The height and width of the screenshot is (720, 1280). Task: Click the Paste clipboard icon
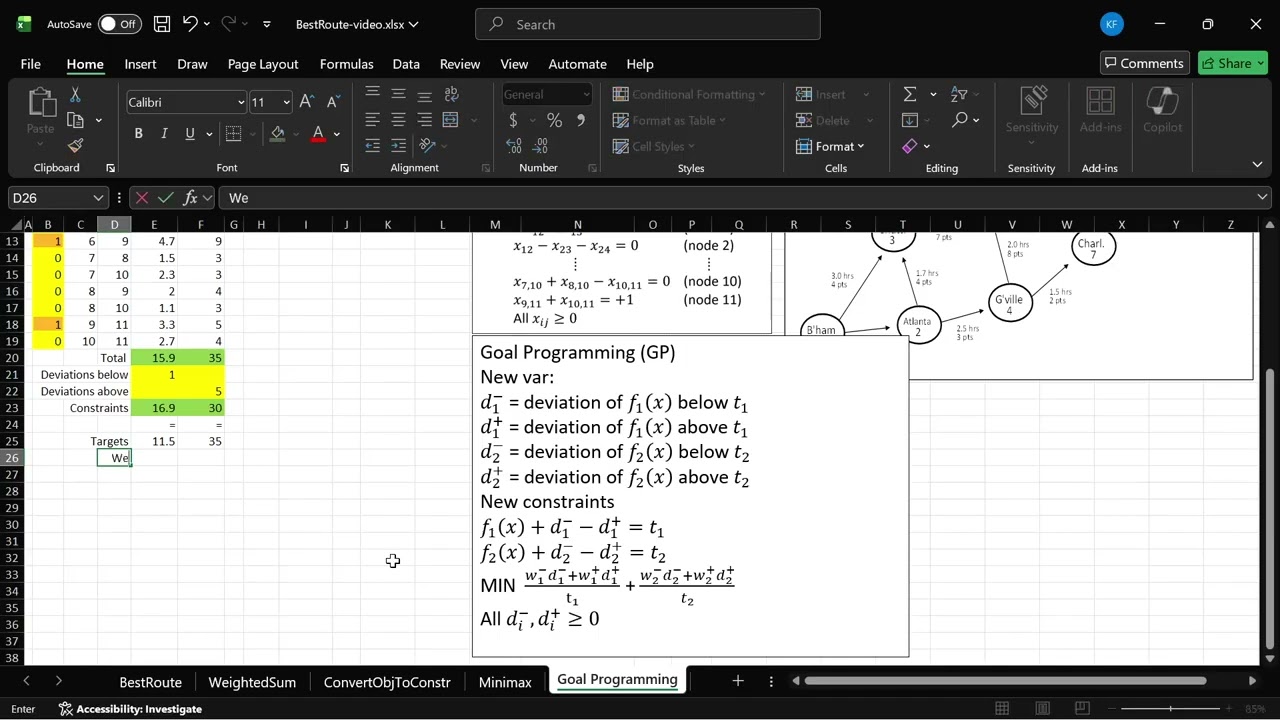(x=41, y=102)
